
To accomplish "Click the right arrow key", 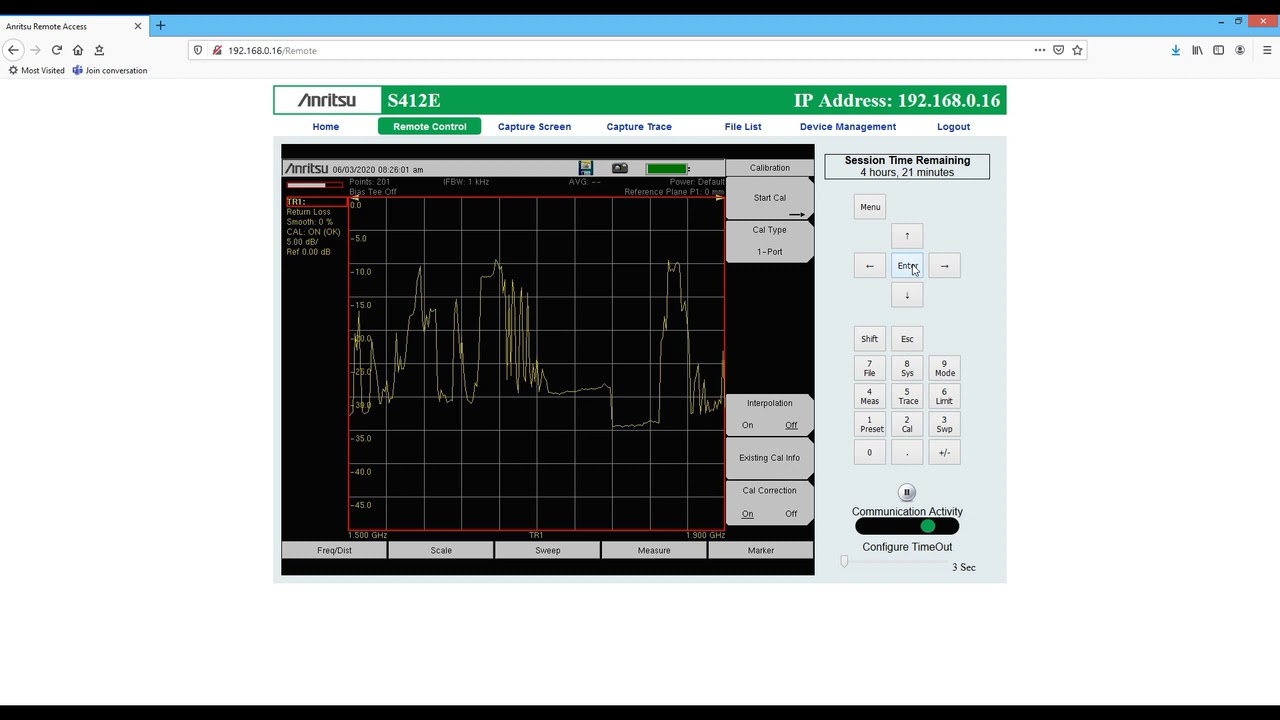I will pyautogui.click(x=944, y=266).
